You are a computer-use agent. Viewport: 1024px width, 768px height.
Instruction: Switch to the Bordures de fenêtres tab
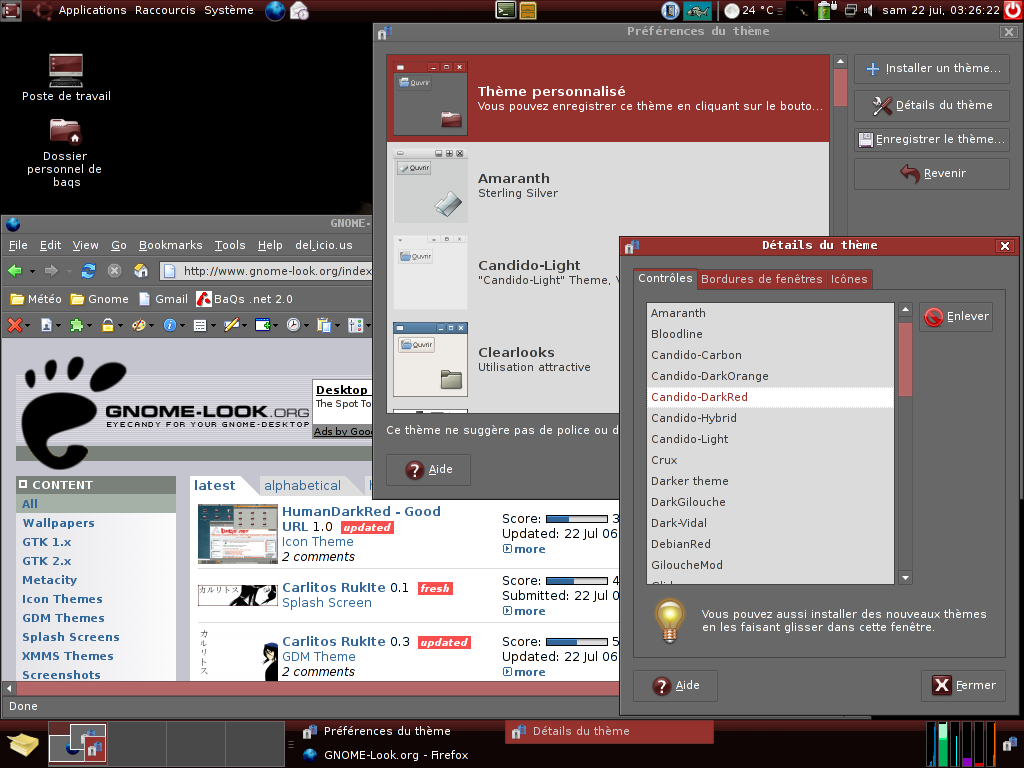(761, 279)
